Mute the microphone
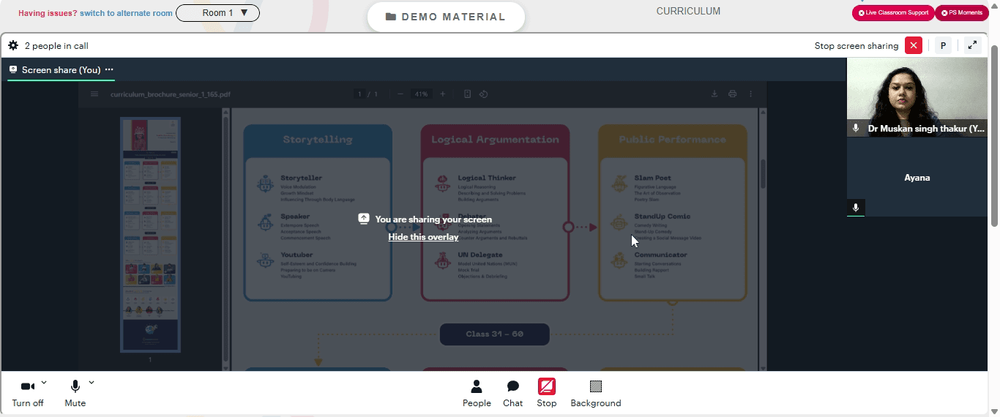Image resolution: width=1000 pixels, height=417 pixels. pyautogui.click(x=75, y=393)
